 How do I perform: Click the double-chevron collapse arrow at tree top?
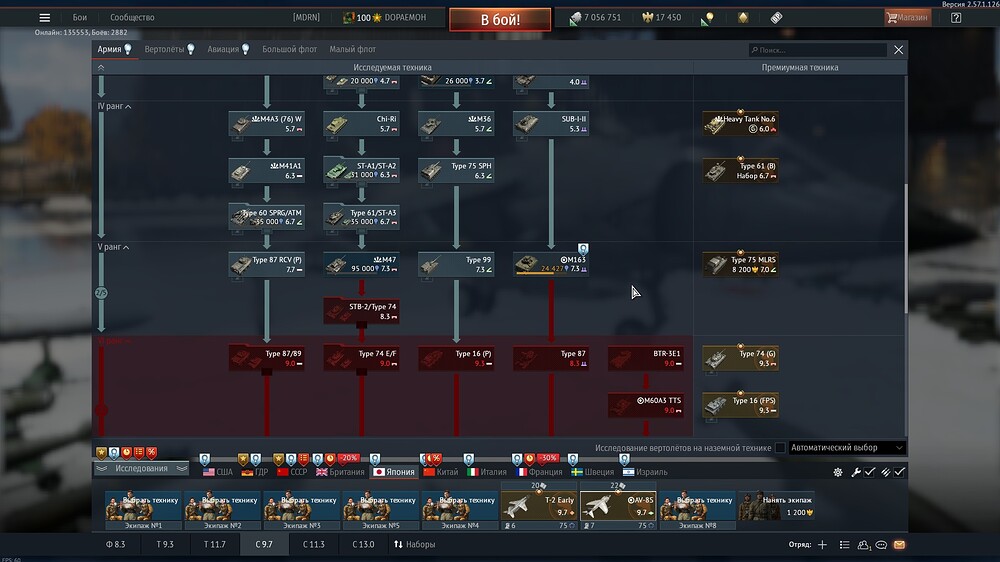(x=101, y=68)
